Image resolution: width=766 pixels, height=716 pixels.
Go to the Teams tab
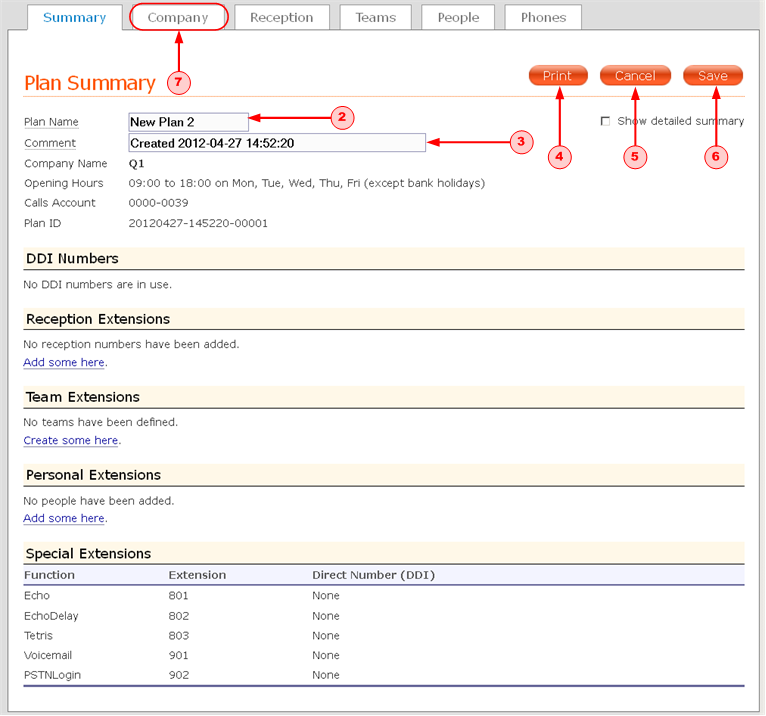375,18
